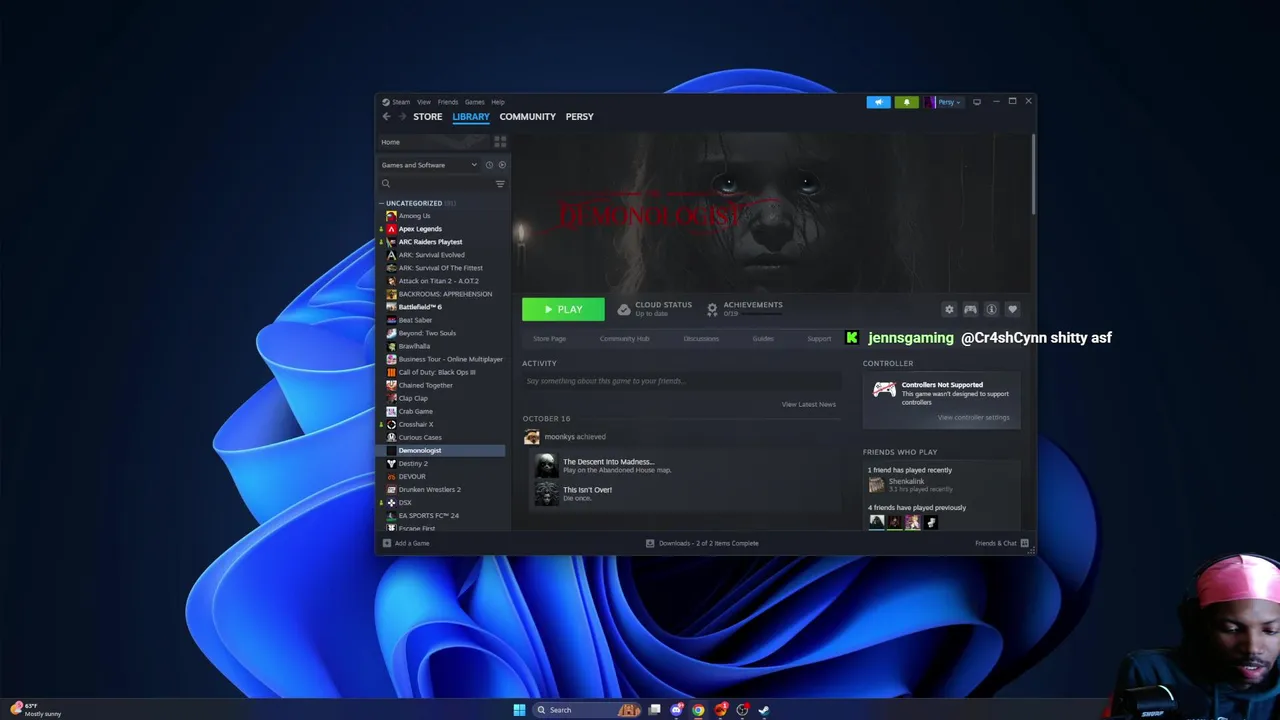Click the controller layout icon
Screen dimensions: 1280x720
pyautogui.click(x=970, y=310)
